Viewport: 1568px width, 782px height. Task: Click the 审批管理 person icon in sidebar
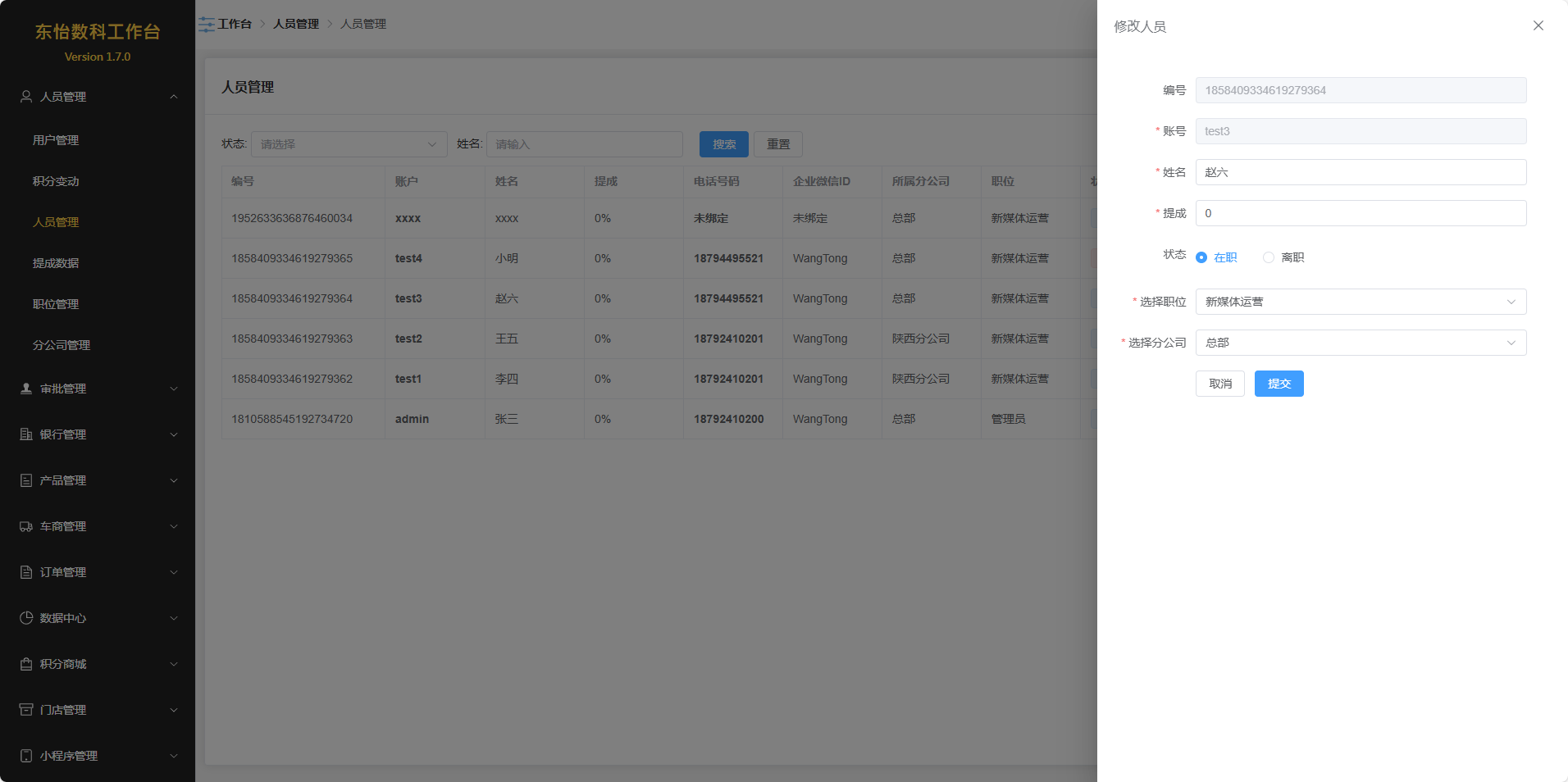[26, 389]
